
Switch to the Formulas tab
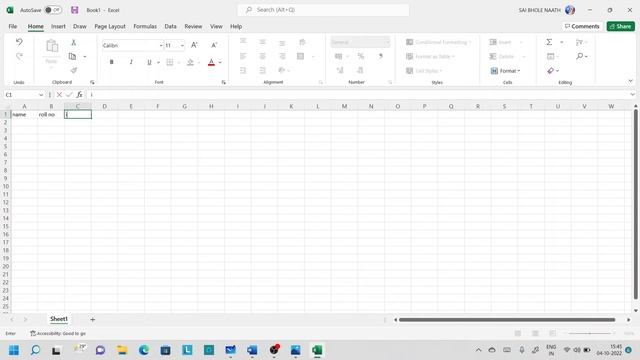145,26
